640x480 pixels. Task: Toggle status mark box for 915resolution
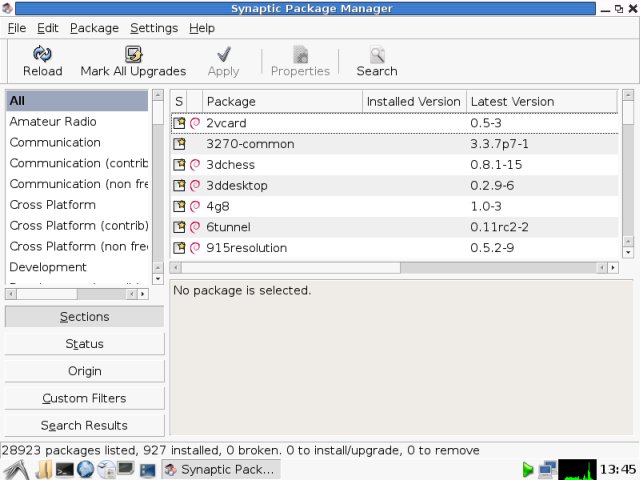point(179,248)
